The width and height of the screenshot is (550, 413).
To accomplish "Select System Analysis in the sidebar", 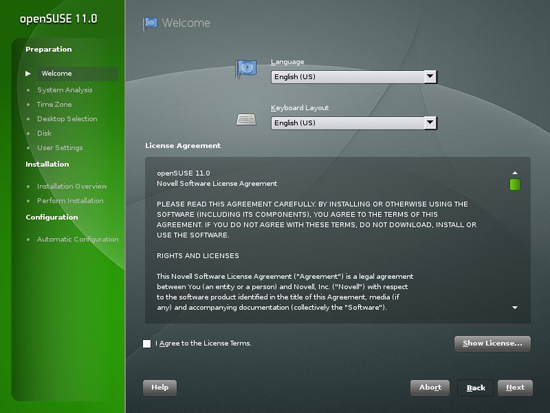I will pos(65,90).
